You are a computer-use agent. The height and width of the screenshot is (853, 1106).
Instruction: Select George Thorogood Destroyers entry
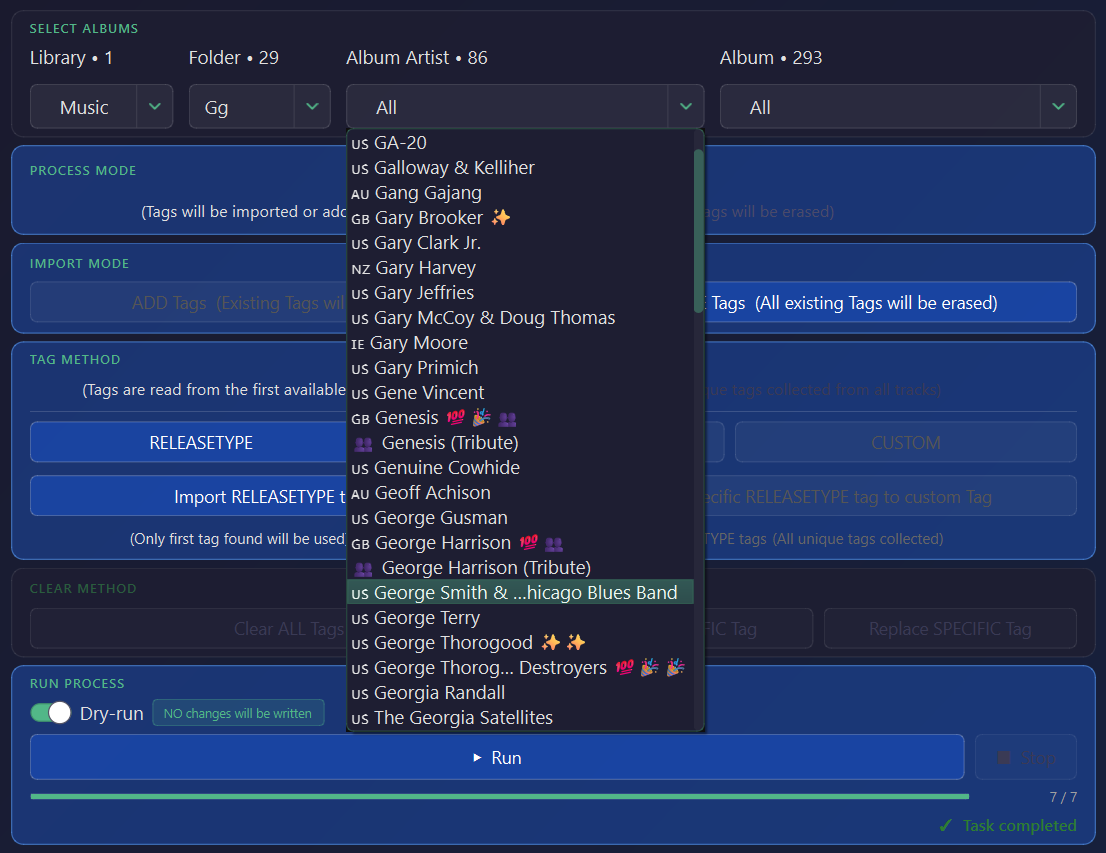tap(521, 667)
